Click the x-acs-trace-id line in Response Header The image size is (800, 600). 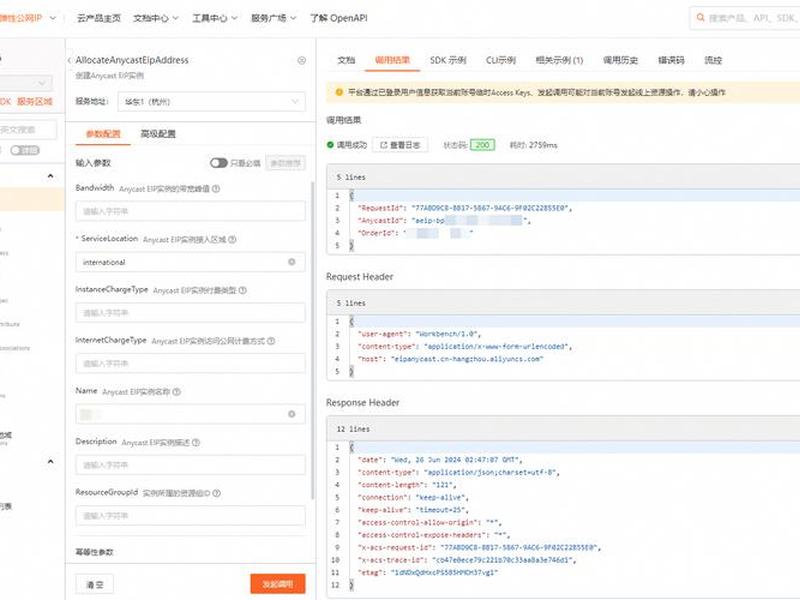[x=466, y=560]
